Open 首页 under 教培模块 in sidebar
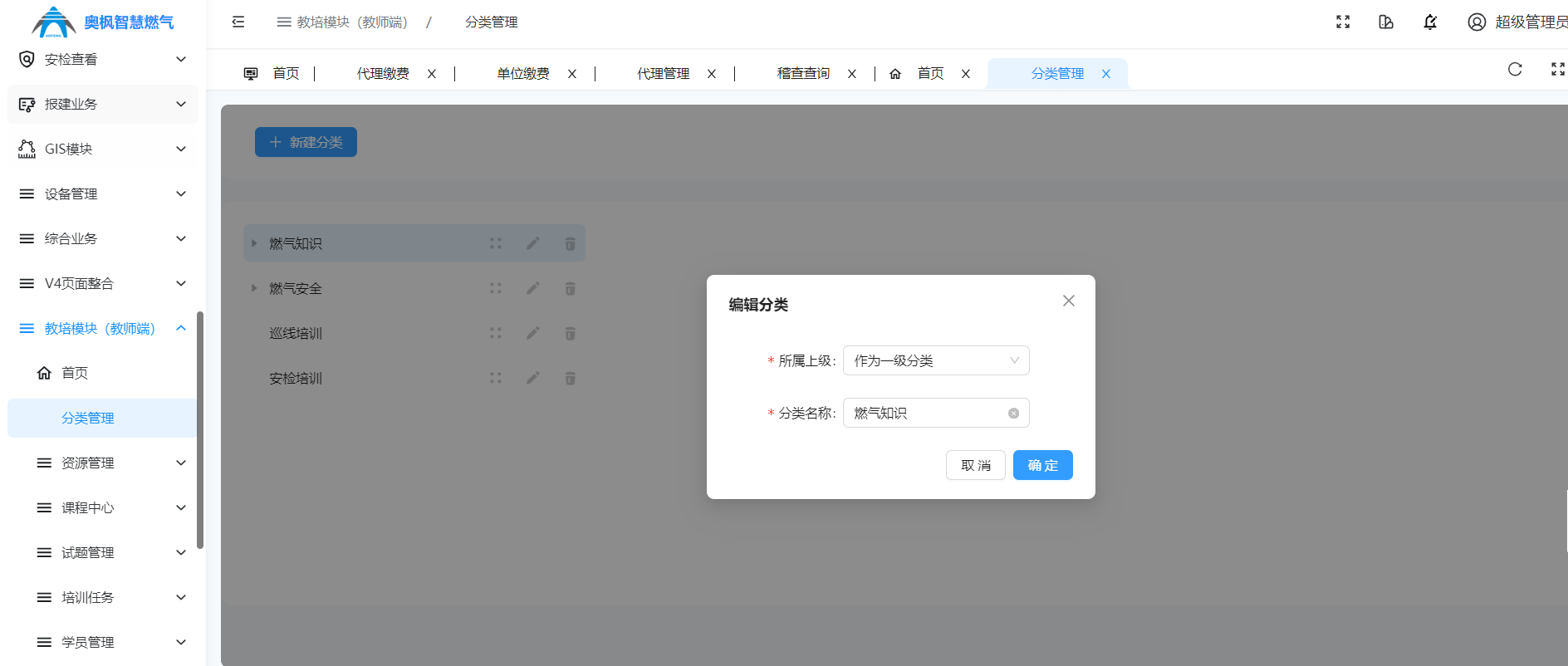1568x666 pixels. (x=103, y=373)
